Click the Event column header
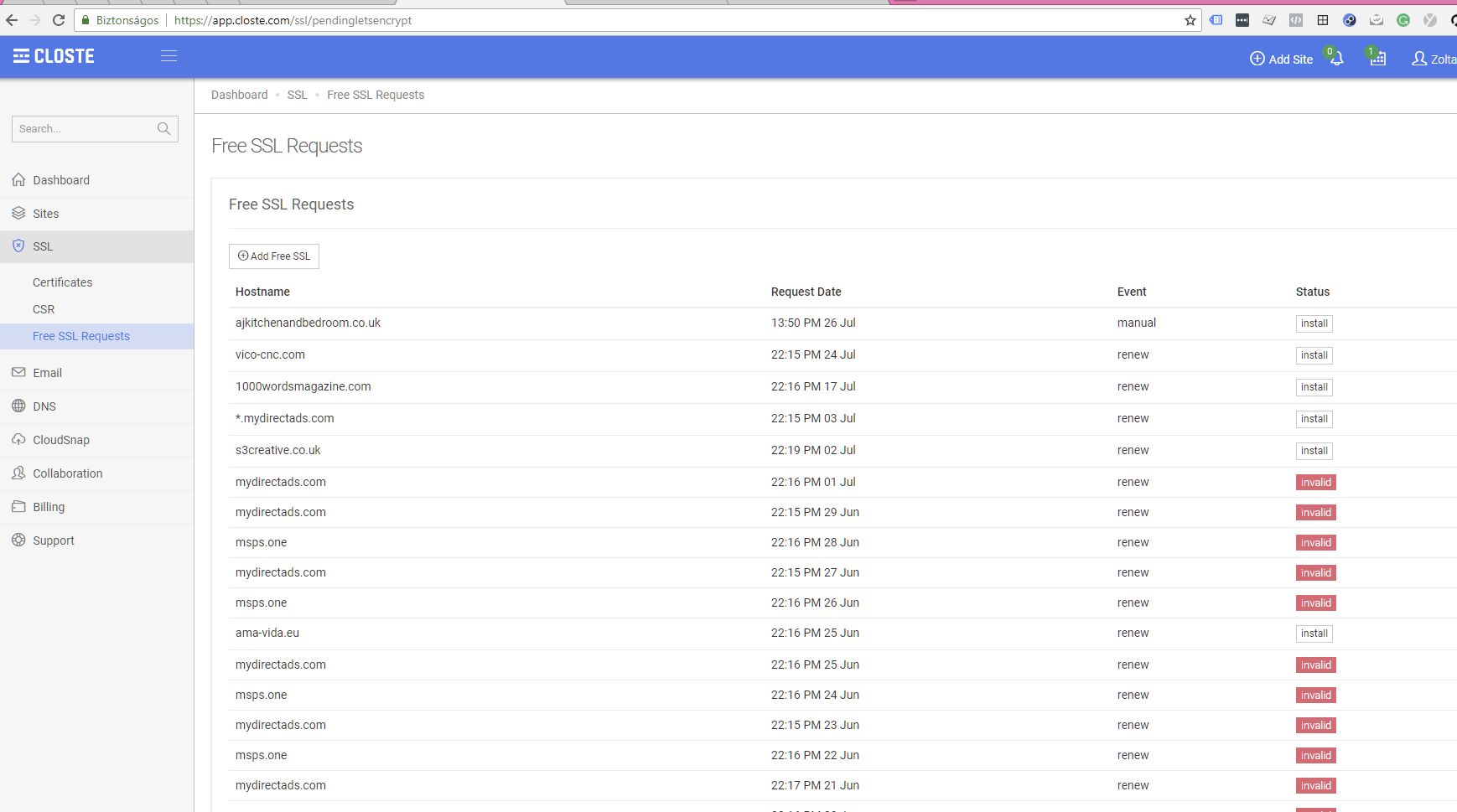The width and height of the screenshot is (1457, 812). [x=1132, y=292]
